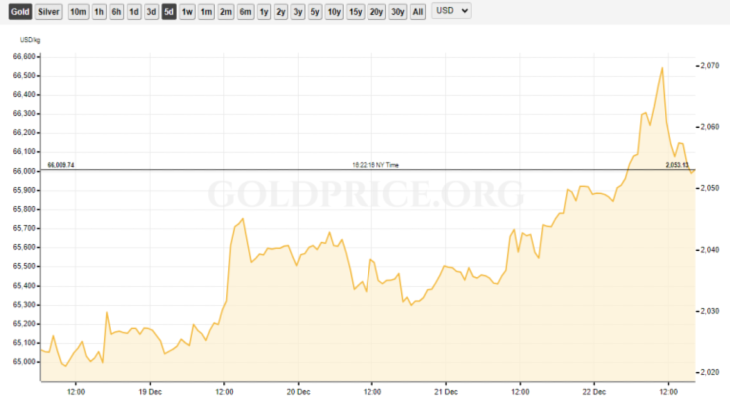Screen dimensions: 730x405
Task: Click the 66,600 left axis value
Action: 24,56
